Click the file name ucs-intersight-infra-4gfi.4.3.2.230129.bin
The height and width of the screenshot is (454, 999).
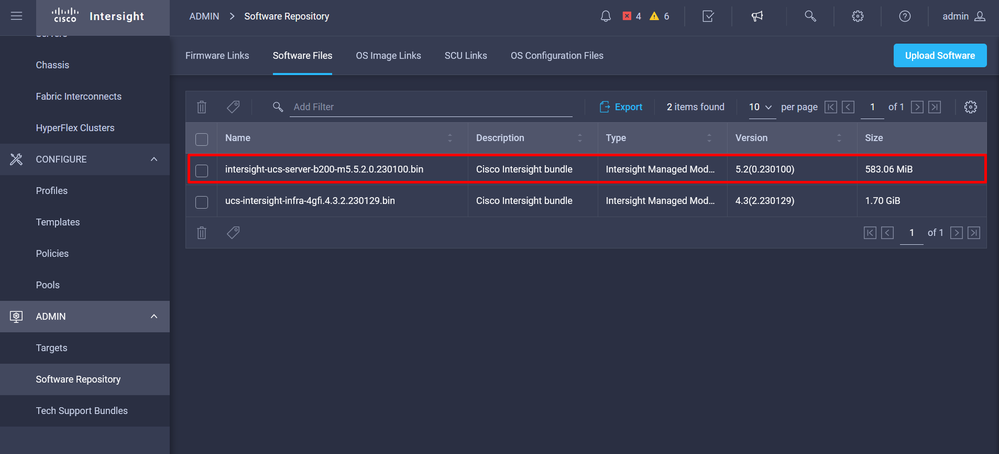[x=310, y=201]
